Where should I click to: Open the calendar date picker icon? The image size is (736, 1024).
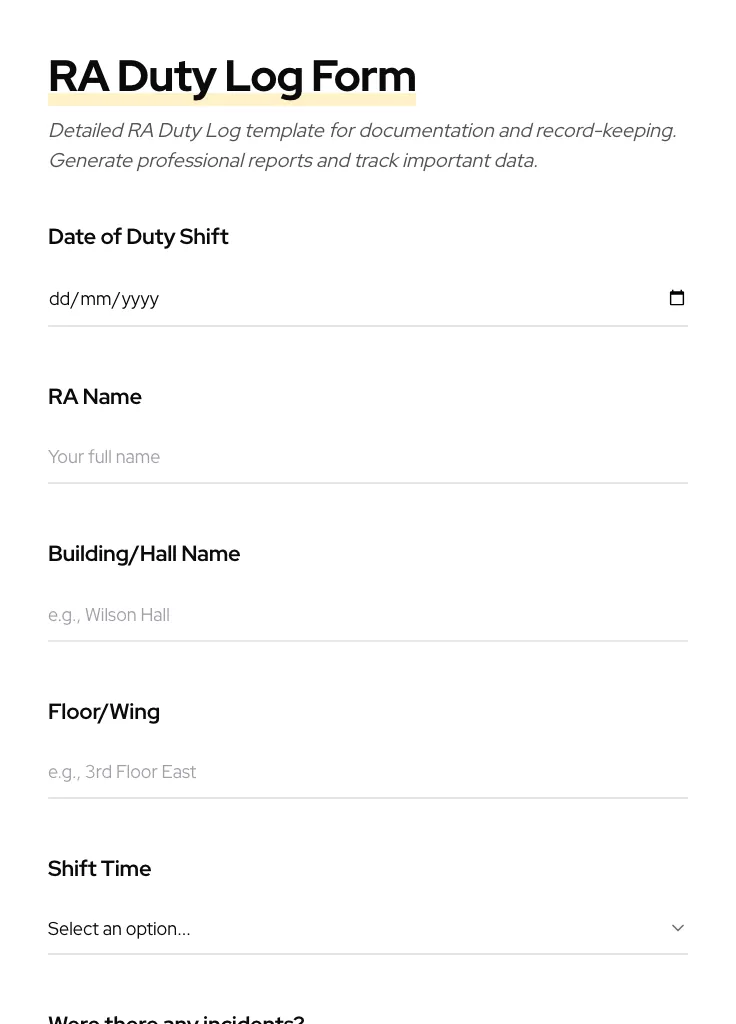[x=677, y=298]
